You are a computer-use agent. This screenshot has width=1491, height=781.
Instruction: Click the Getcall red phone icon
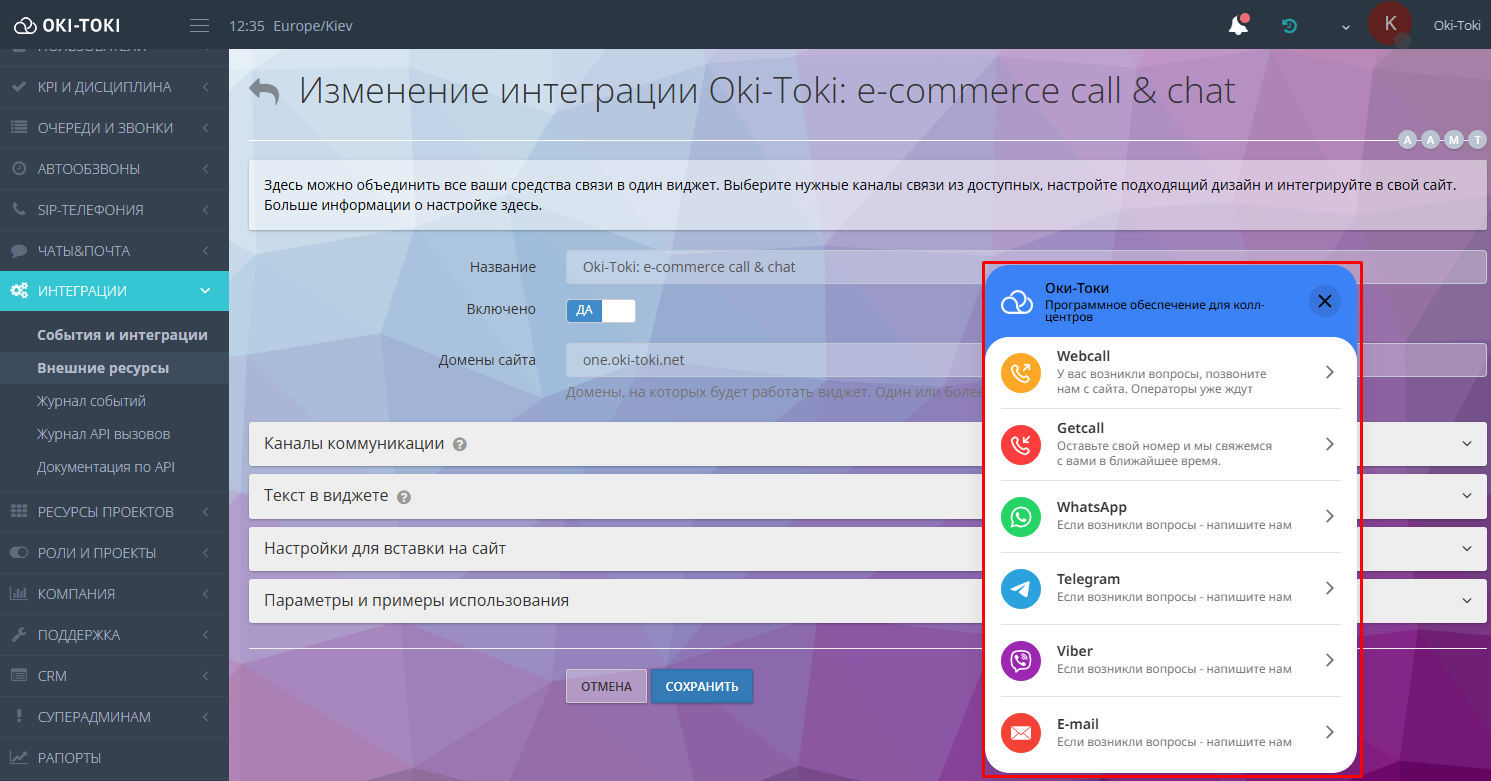pos(1022,444)
